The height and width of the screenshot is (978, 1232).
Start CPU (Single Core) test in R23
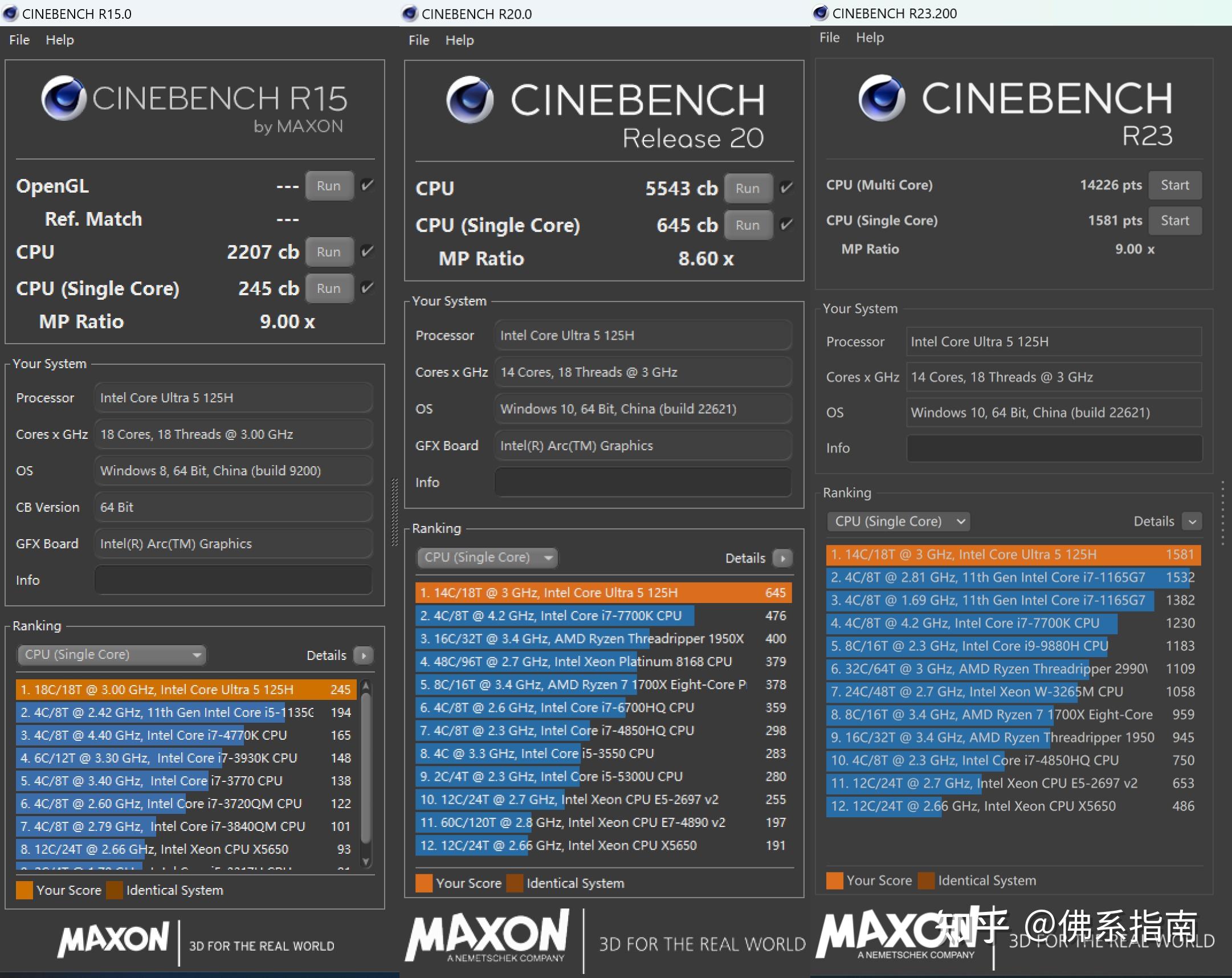point(1175,221)
